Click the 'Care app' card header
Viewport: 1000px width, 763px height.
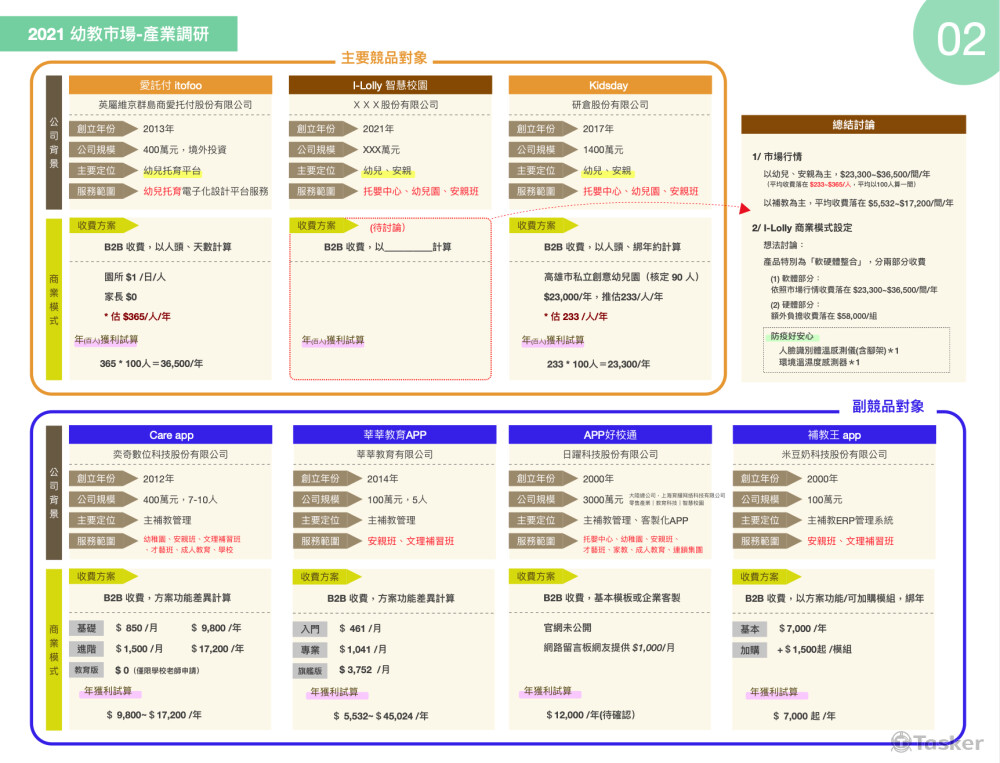[x=170, y=435]
